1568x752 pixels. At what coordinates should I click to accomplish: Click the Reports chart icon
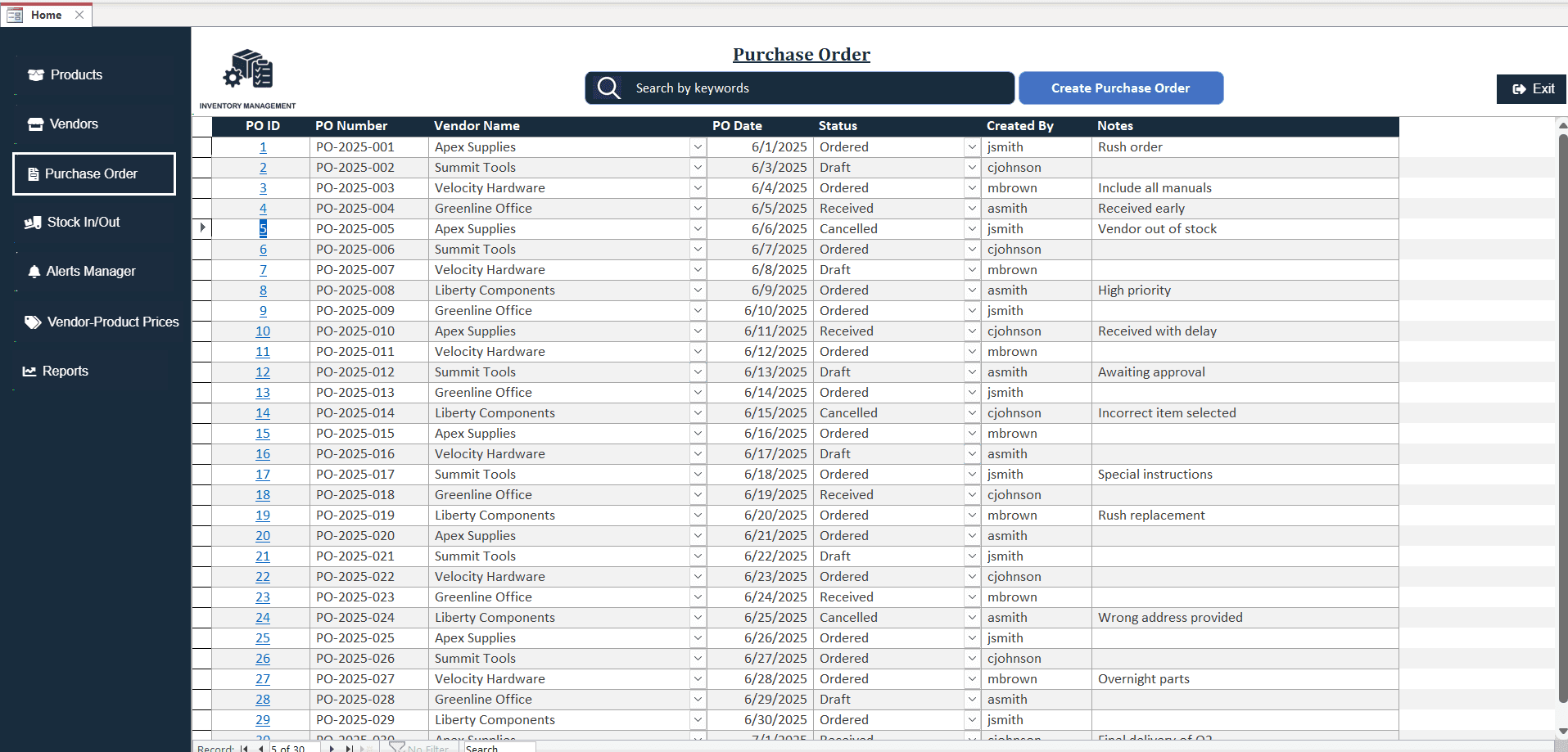pyautogui.click(x=29, y=371)
